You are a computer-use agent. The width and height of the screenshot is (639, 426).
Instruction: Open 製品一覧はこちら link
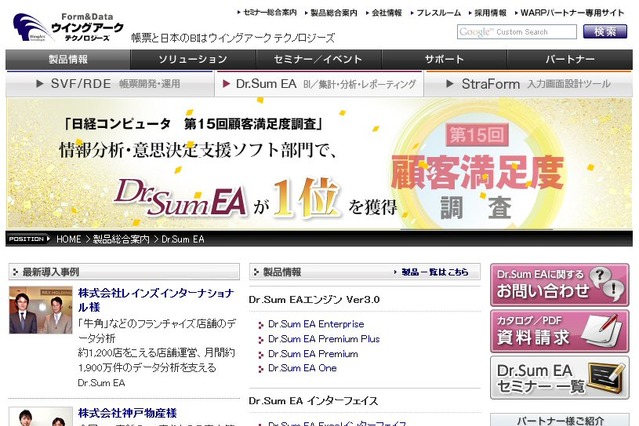tap(434, 272)
